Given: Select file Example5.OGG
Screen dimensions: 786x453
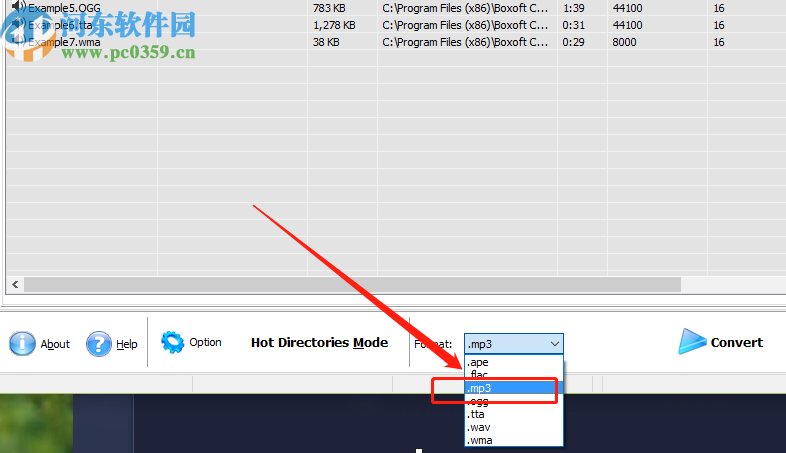Looking at the screenshot, I should (64, 8).
